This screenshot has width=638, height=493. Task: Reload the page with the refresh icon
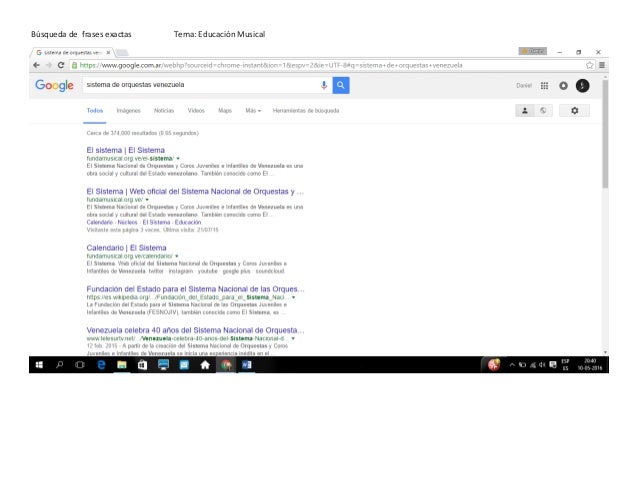61,65
